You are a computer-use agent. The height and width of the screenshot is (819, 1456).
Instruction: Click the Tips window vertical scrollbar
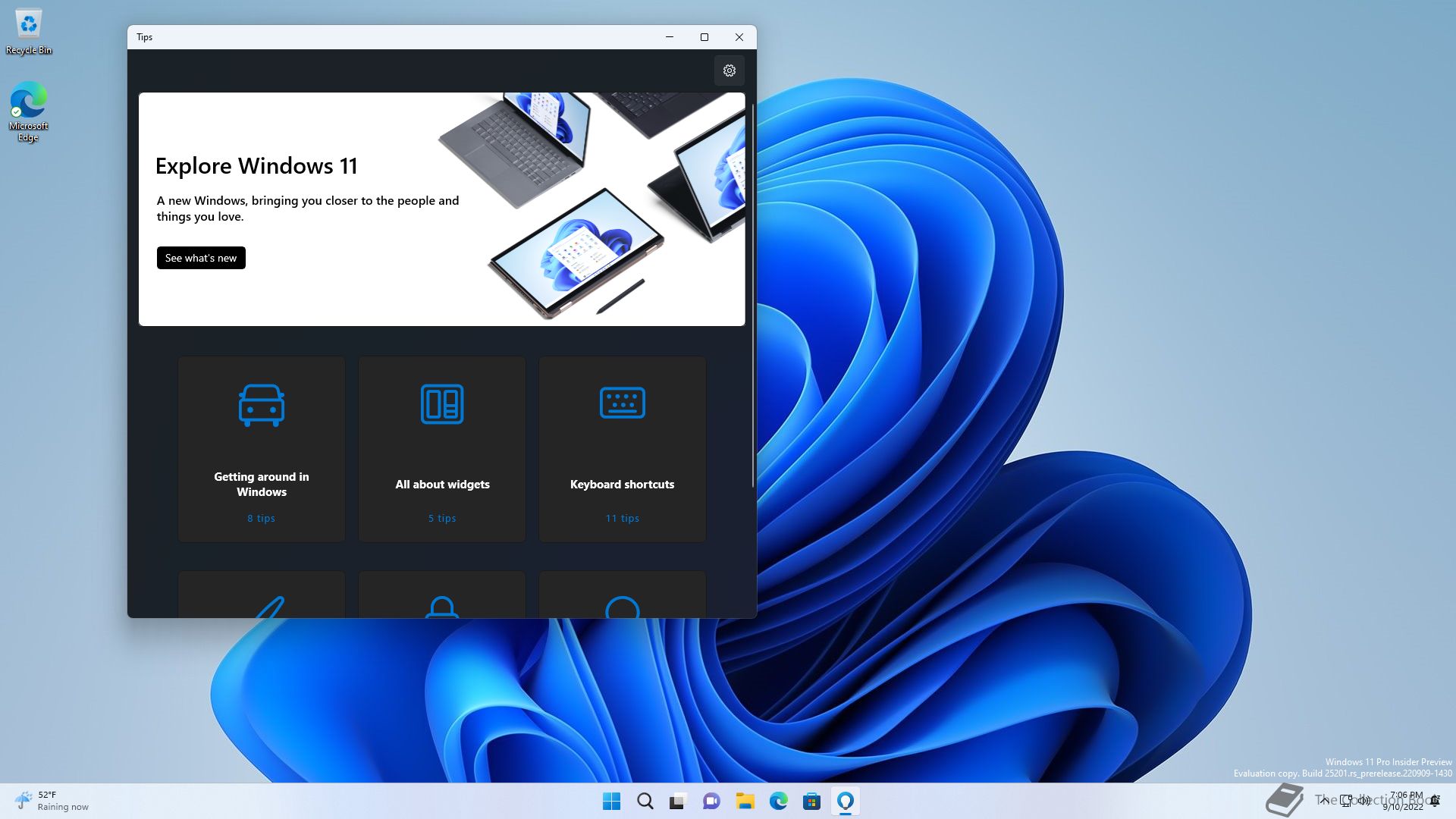point(753,296)
